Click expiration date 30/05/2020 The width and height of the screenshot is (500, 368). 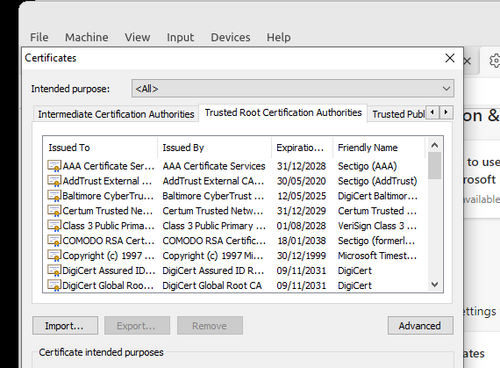301,181
